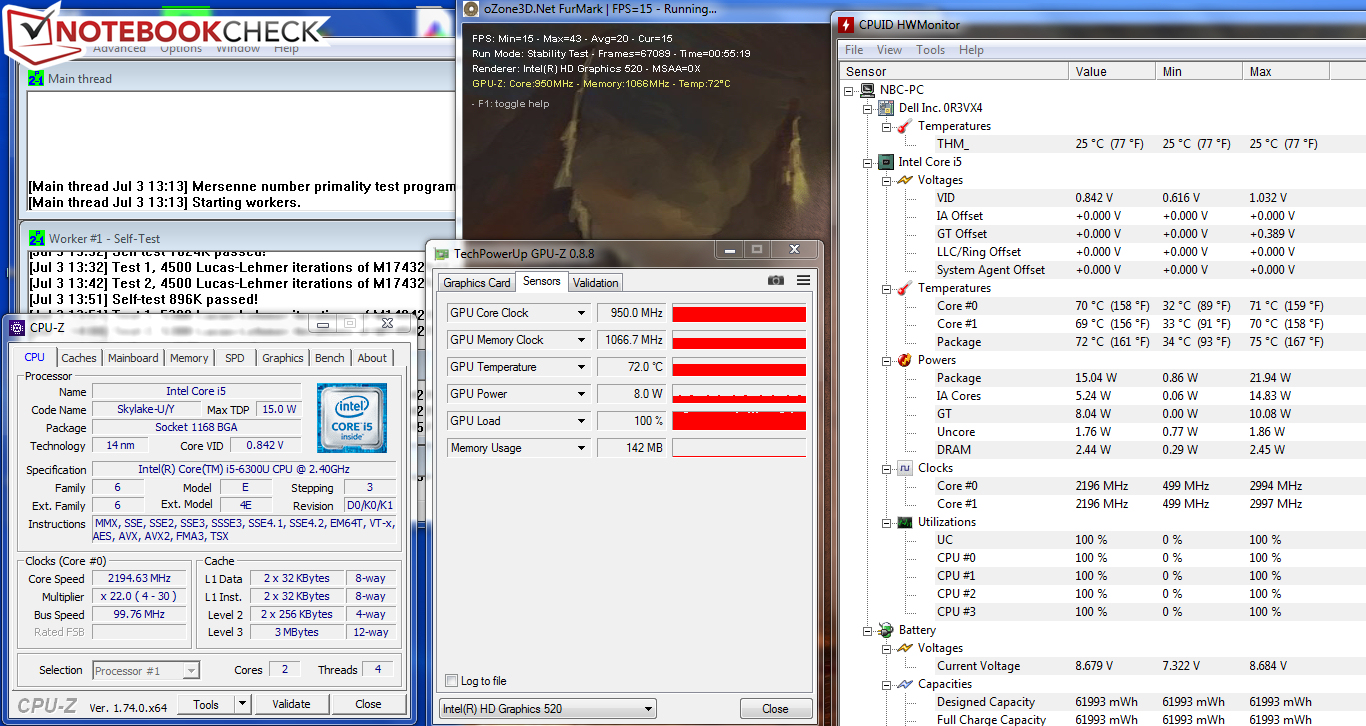Open the HWMonitor Help menu
This screenshot has height=726, width=1366.
[x=971, y=50]
